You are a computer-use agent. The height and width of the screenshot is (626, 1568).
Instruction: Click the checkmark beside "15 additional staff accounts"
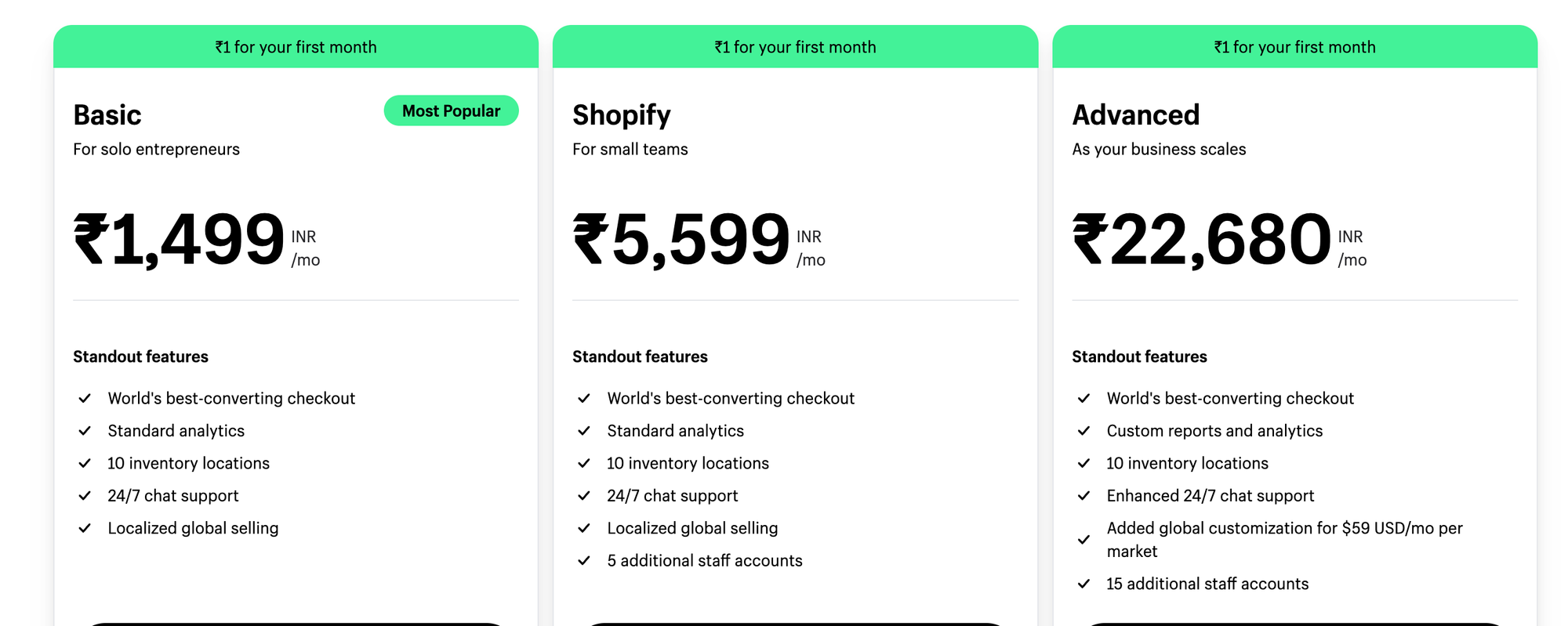(x=1084, y=583)
